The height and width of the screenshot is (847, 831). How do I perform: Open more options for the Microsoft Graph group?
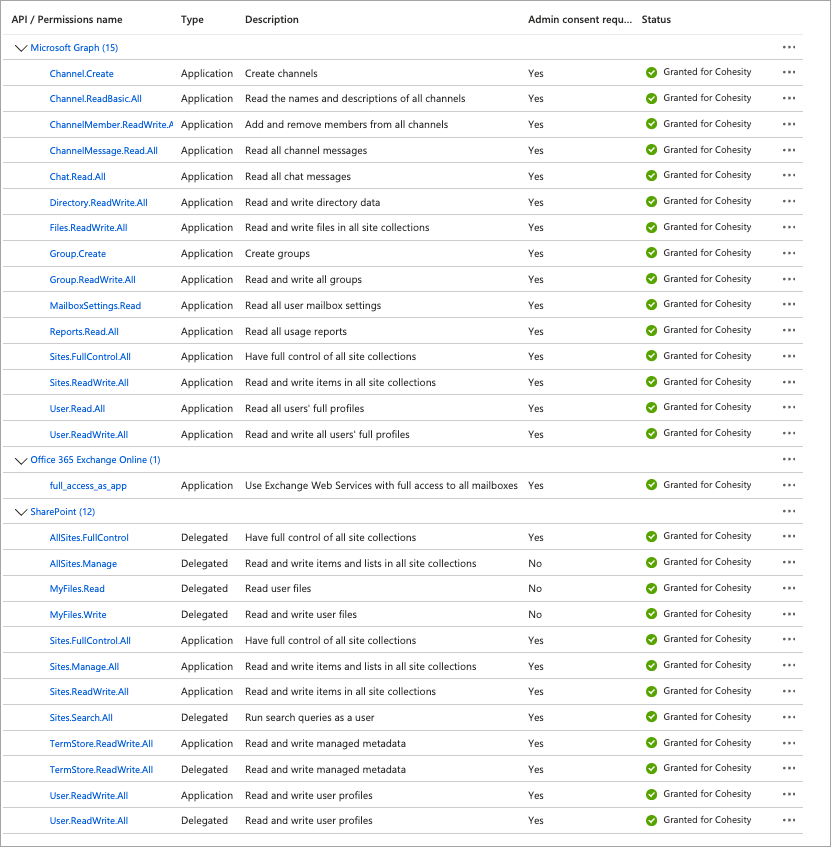point(789,48)
